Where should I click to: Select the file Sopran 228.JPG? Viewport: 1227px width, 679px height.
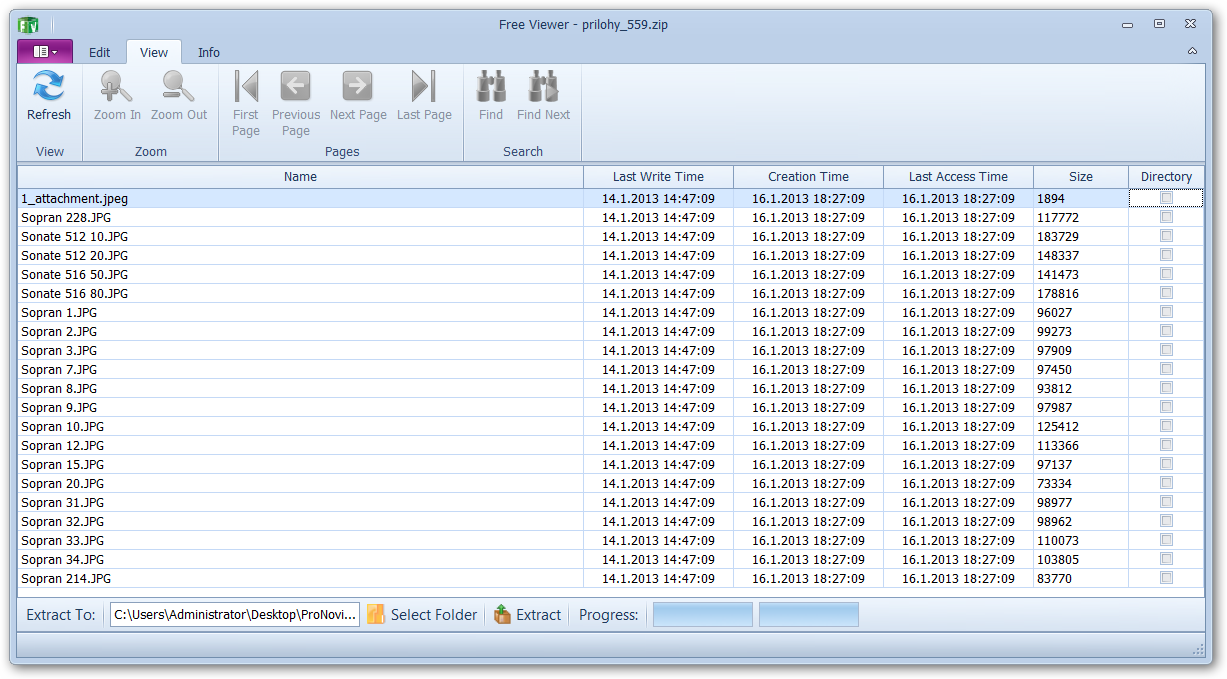pyautogui.click(x=66, y=218)
